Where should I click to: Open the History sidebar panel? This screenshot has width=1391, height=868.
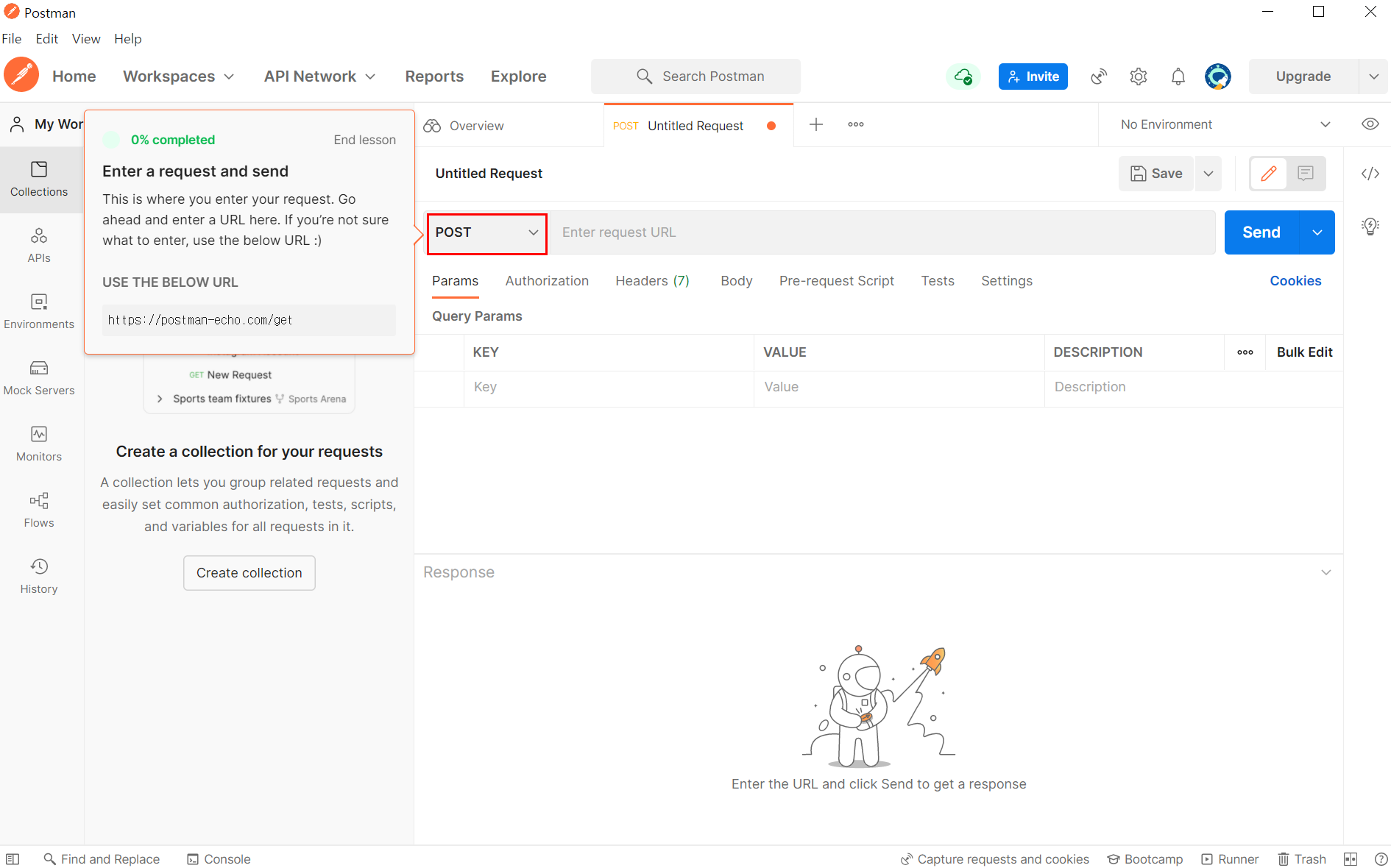click(39, 577)
